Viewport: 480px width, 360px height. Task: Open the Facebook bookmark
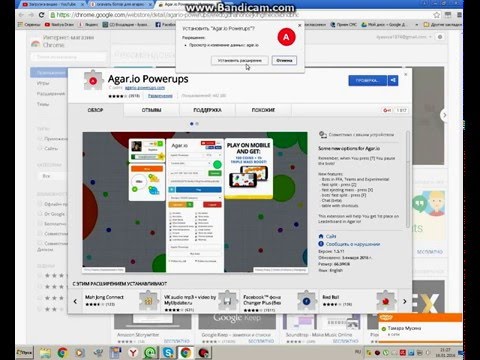[166, 25]
